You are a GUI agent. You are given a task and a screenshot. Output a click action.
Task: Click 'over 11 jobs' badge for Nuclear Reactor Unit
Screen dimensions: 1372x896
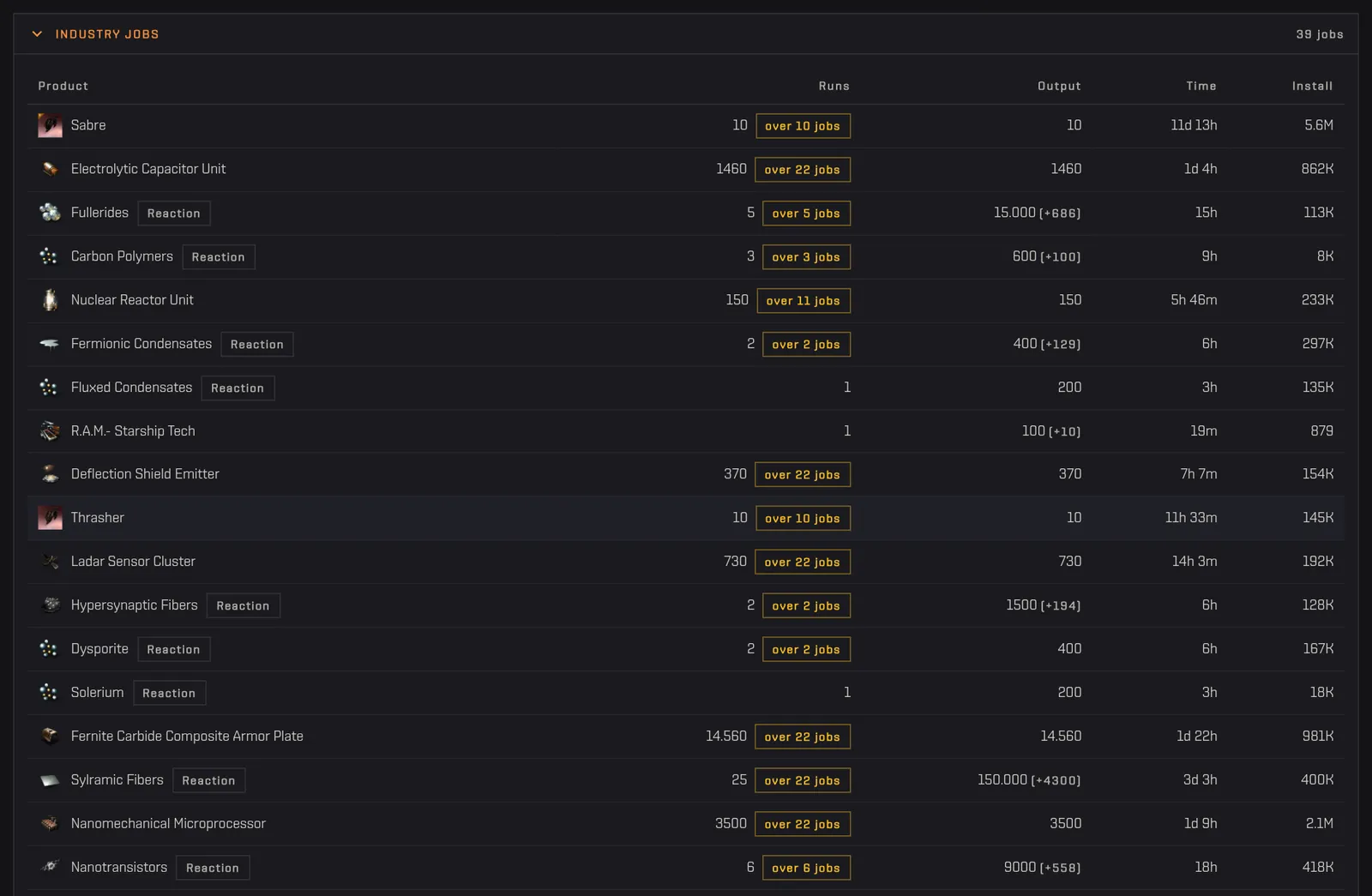tap(803, 301)
